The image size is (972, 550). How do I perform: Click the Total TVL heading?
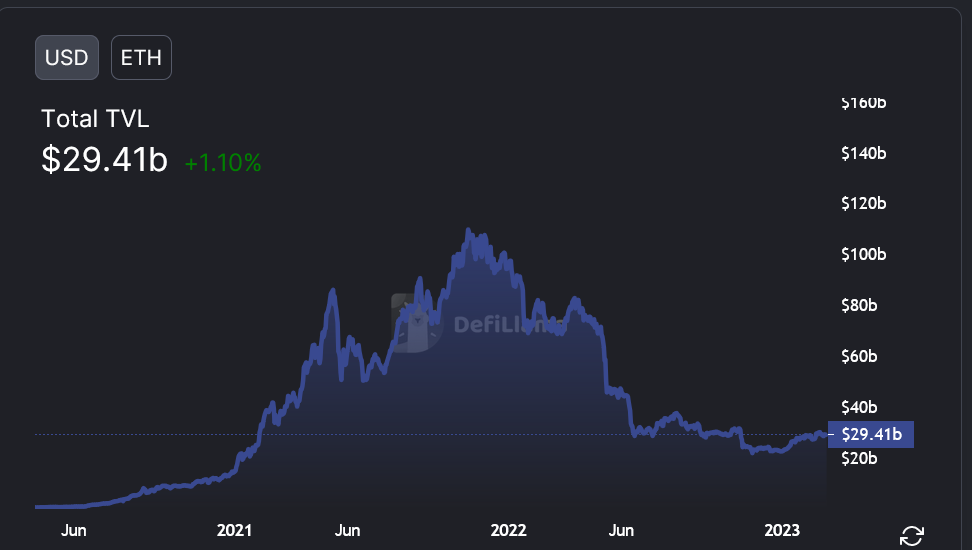pyautogui.click(x=95, y=118)
